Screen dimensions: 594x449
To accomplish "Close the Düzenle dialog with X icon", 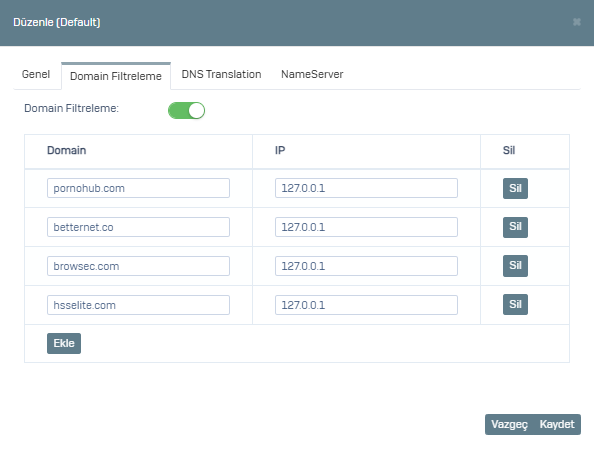I will (x=577, y=22).
